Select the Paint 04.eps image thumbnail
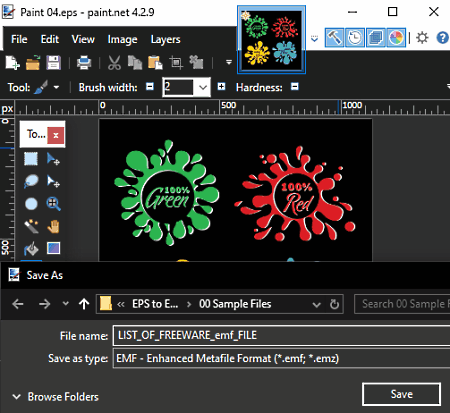 tap(271, 39)
